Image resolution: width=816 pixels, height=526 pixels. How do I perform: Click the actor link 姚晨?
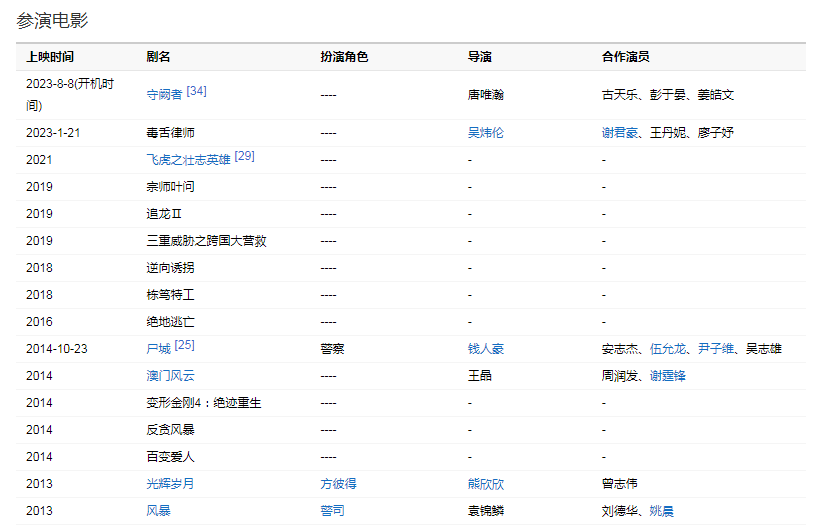(661, 511)
